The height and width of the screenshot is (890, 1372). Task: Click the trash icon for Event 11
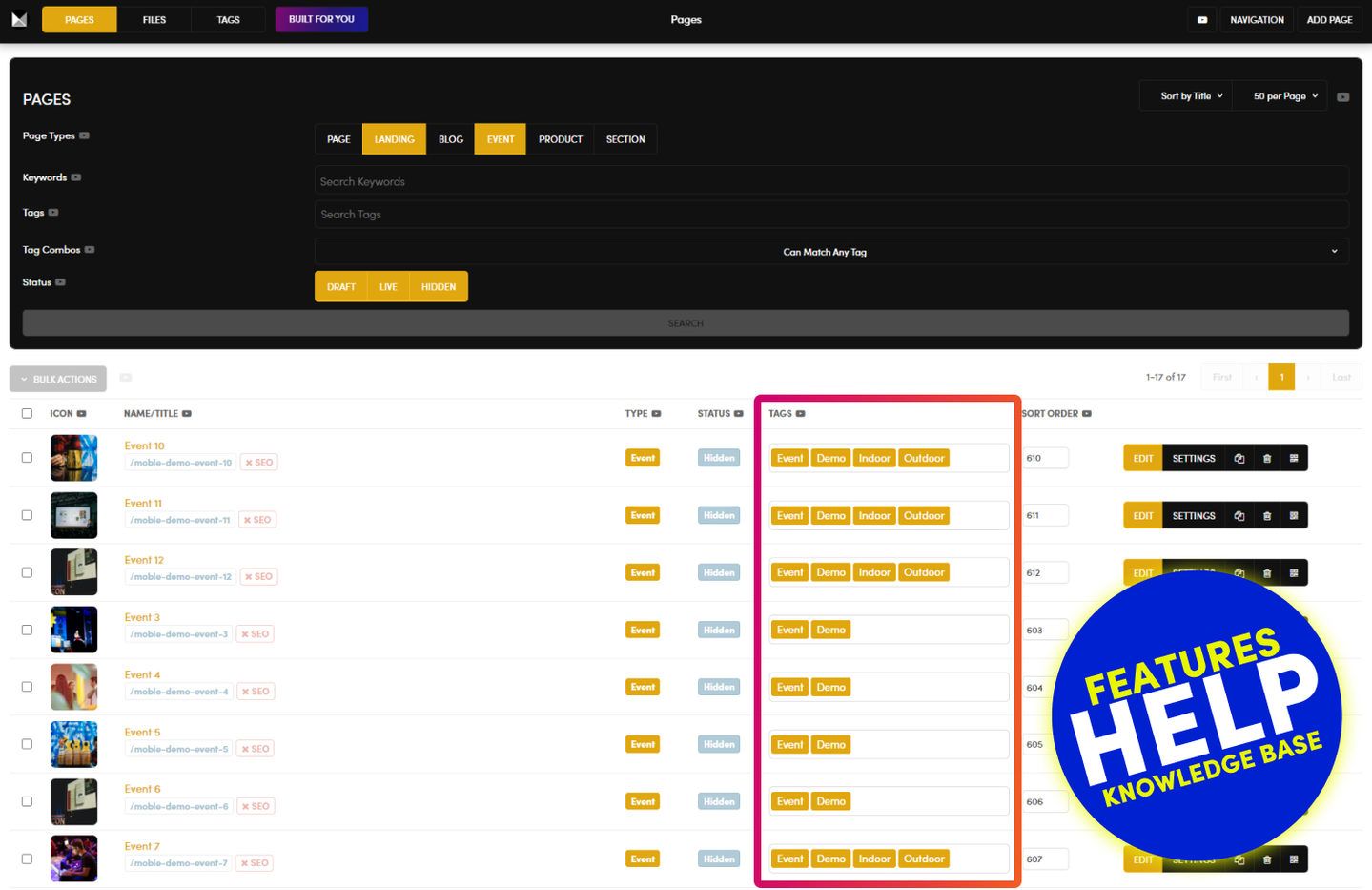click(1266, 516)
